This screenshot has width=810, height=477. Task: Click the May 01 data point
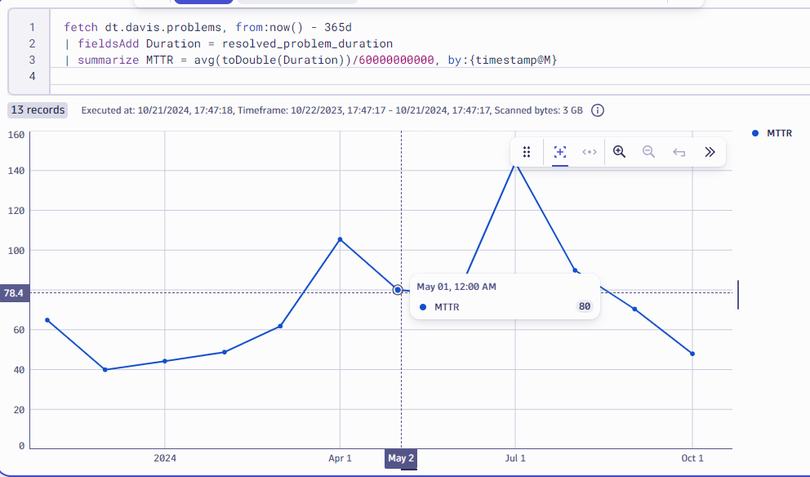coord(398,290)
